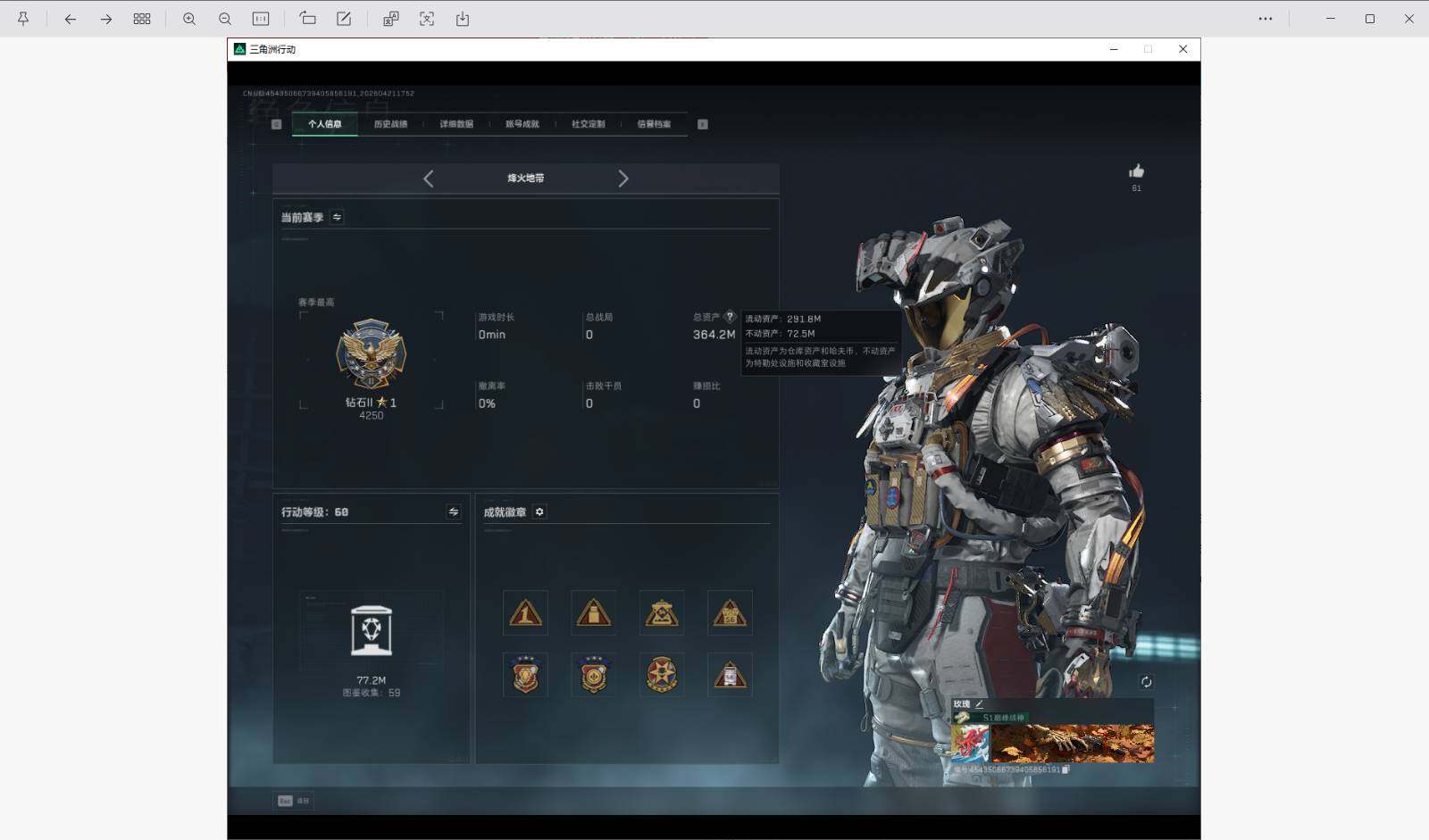
Task: Click the edit image icon in viewer toolbar
Action: click(x=344, y=19)
